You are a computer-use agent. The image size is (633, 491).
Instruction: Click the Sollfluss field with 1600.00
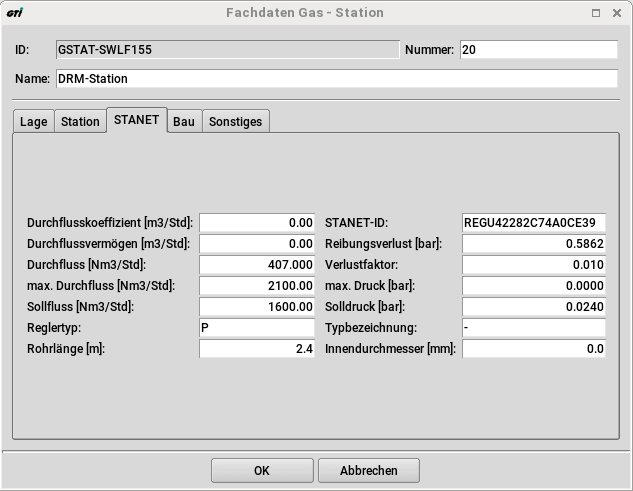(x=257, y=307)
